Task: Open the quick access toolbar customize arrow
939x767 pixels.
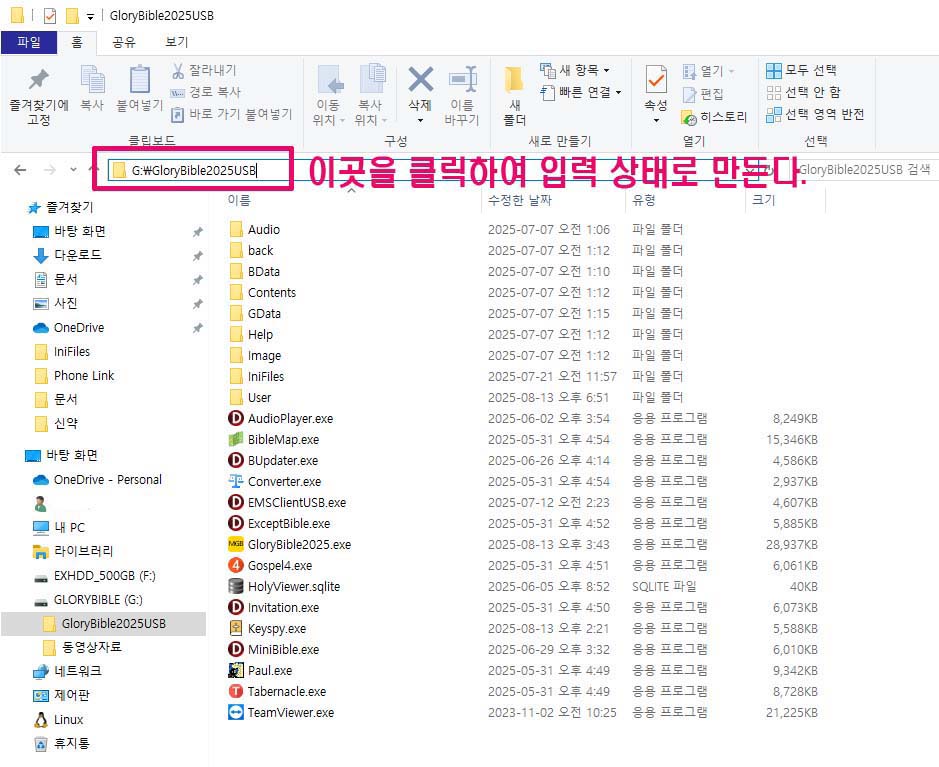Action: (90, 16)
